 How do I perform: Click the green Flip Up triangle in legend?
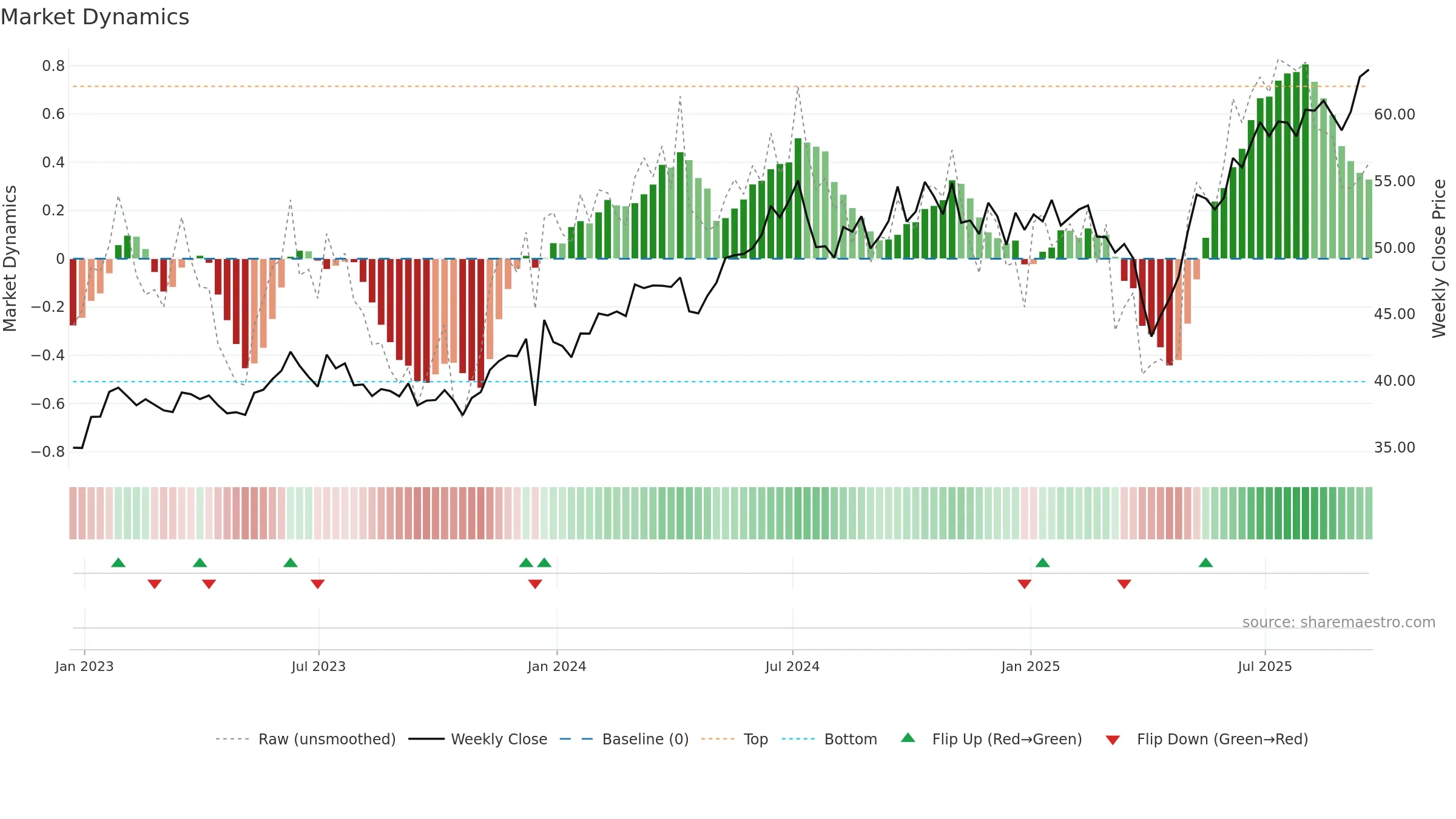pos(908,738)
